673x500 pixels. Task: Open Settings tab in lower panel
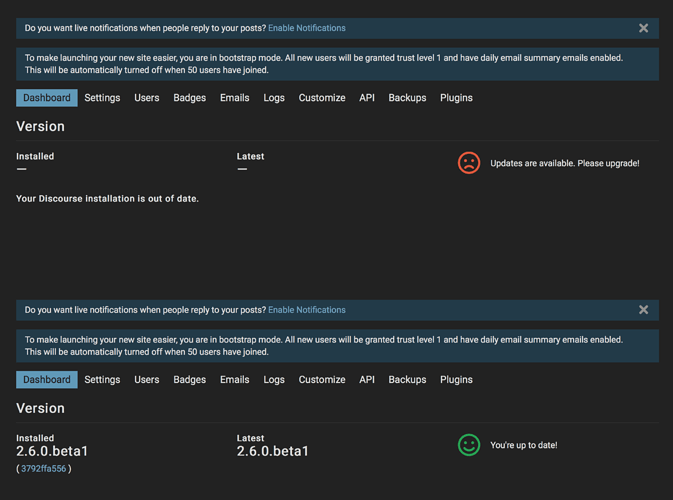[x=102, y=380]
